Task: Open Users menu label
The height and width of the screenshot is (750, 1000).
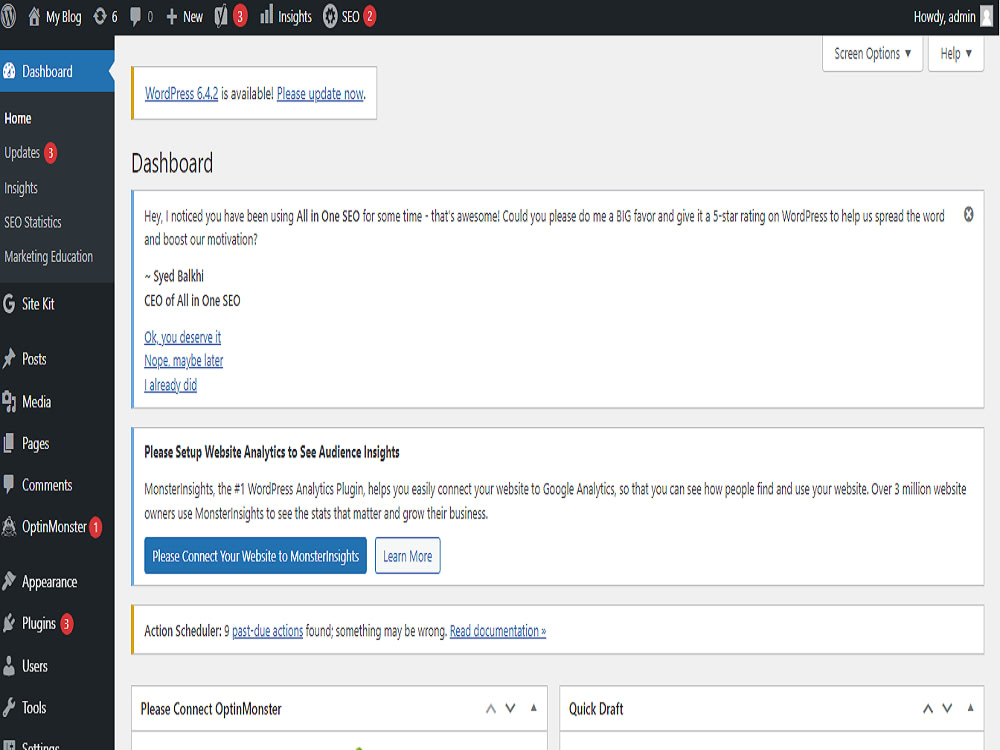Action: 34,666
